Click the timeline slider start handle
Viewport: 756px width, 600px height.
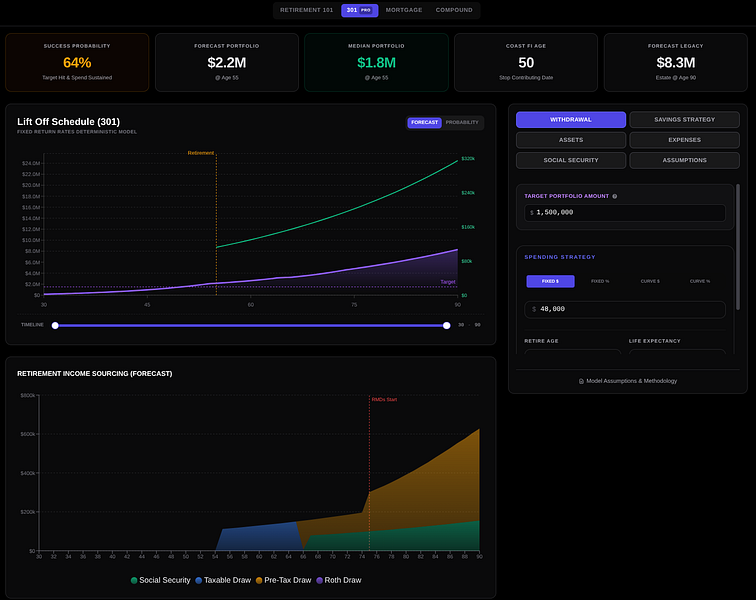pyautogui.click(x=55, y=326)
